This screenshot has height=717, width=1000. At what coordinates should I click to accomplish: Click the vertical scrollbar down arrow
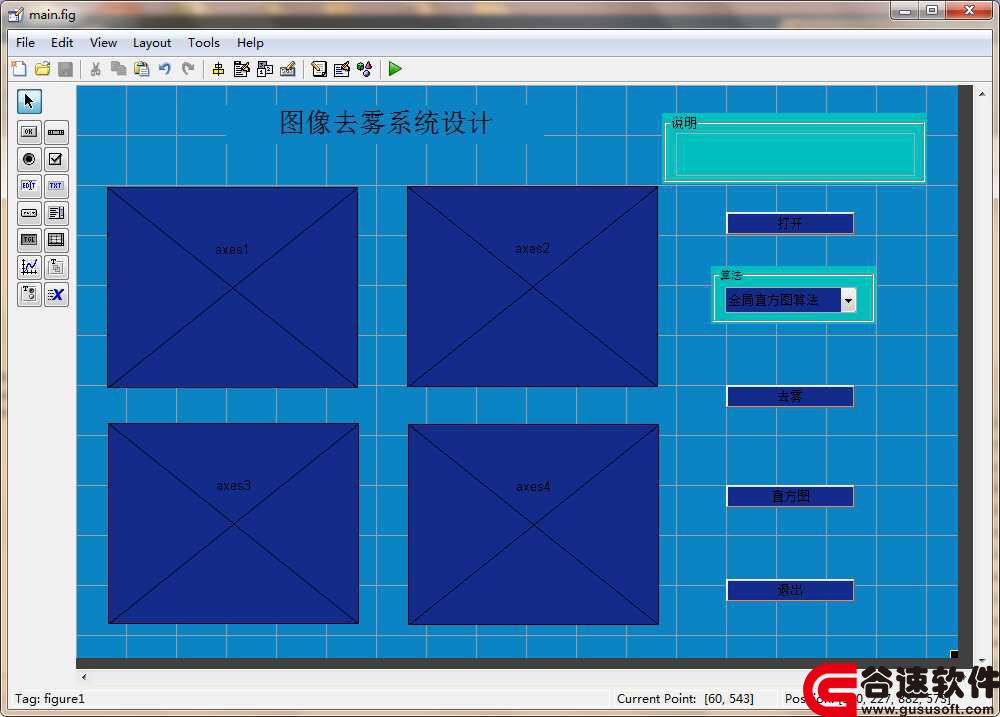[982, 661]
